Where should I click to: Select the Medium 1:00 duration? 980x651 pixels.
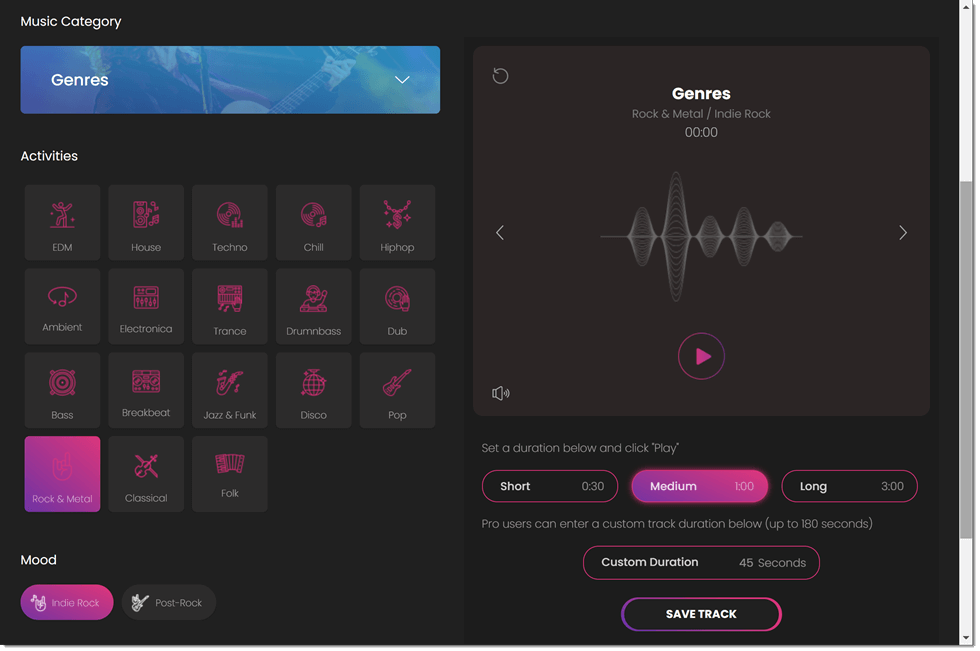pos(700,486)
